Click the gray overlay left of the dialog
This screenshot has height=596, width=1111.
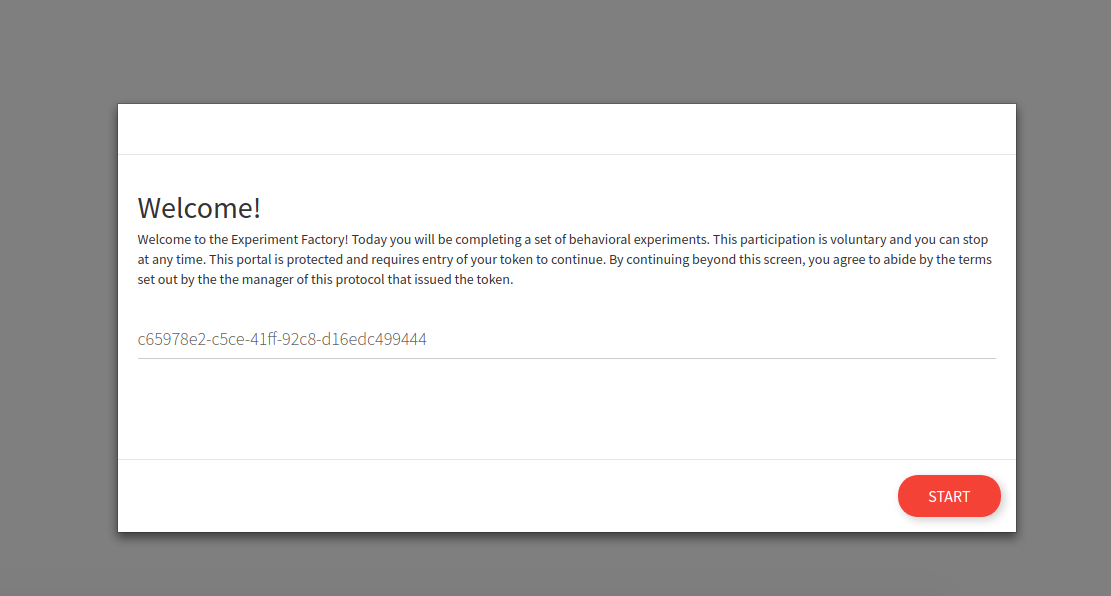(x=58, y=317)
